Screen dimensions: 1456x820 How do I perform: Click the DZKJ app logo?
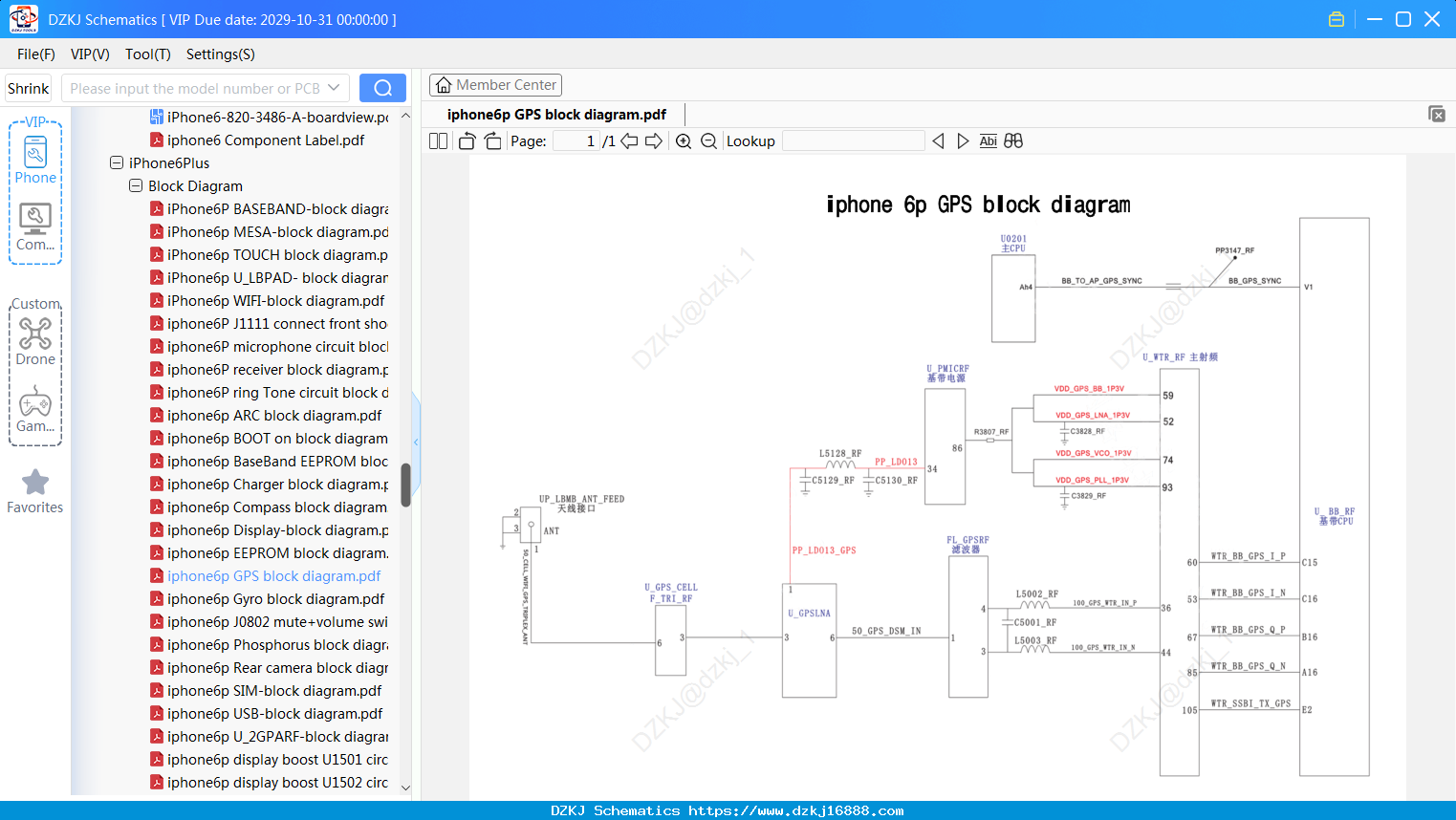pos(23,19)
